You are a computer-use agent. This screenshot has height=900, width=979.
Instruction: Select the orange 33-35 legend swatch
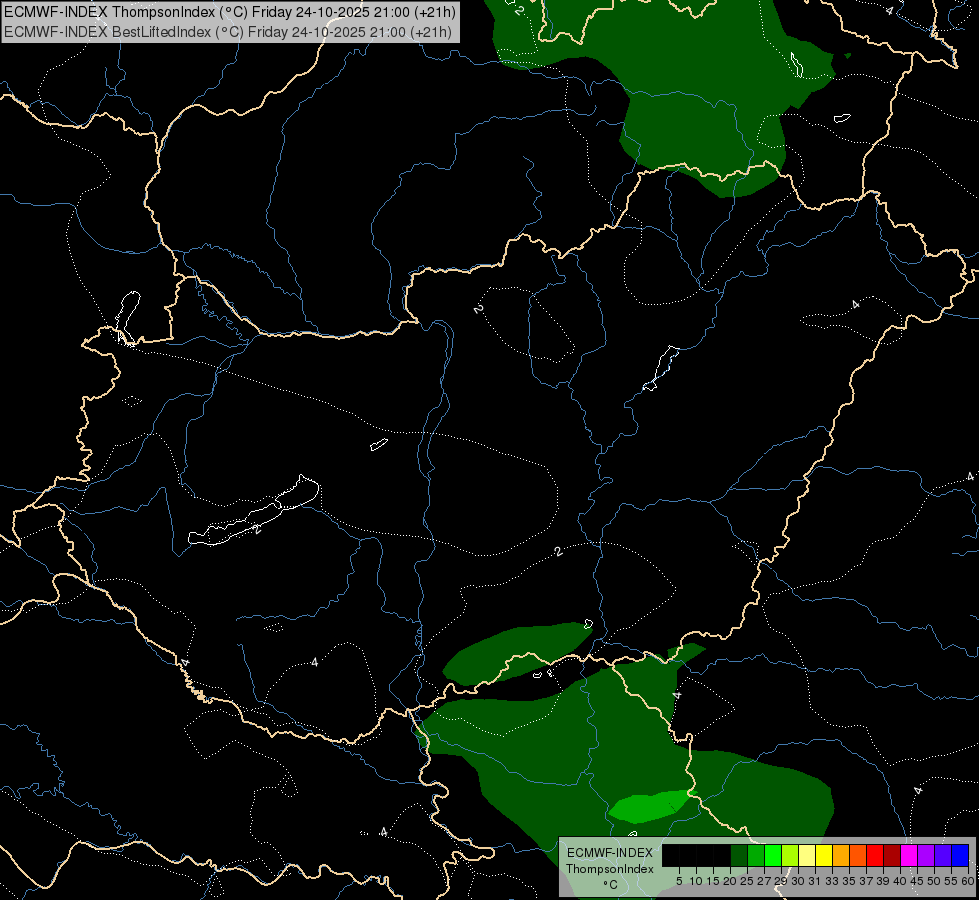(841, 855)
